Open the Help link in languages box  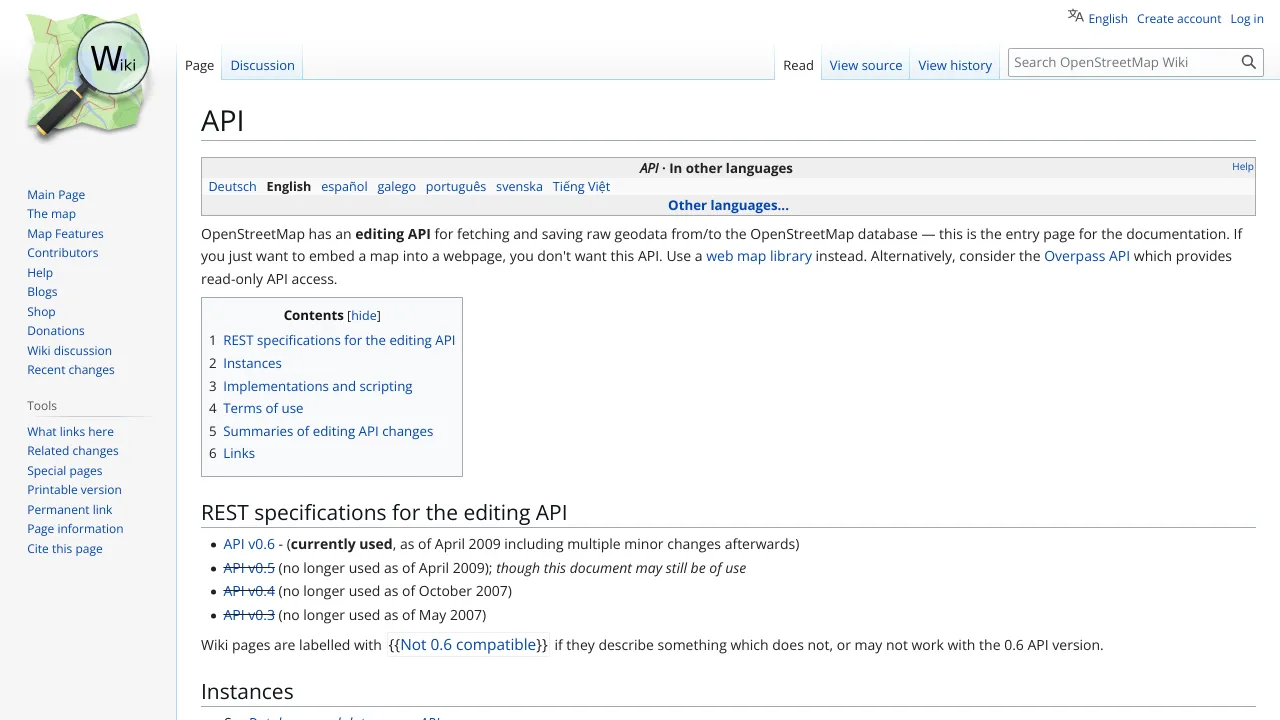pos(1243,166)
